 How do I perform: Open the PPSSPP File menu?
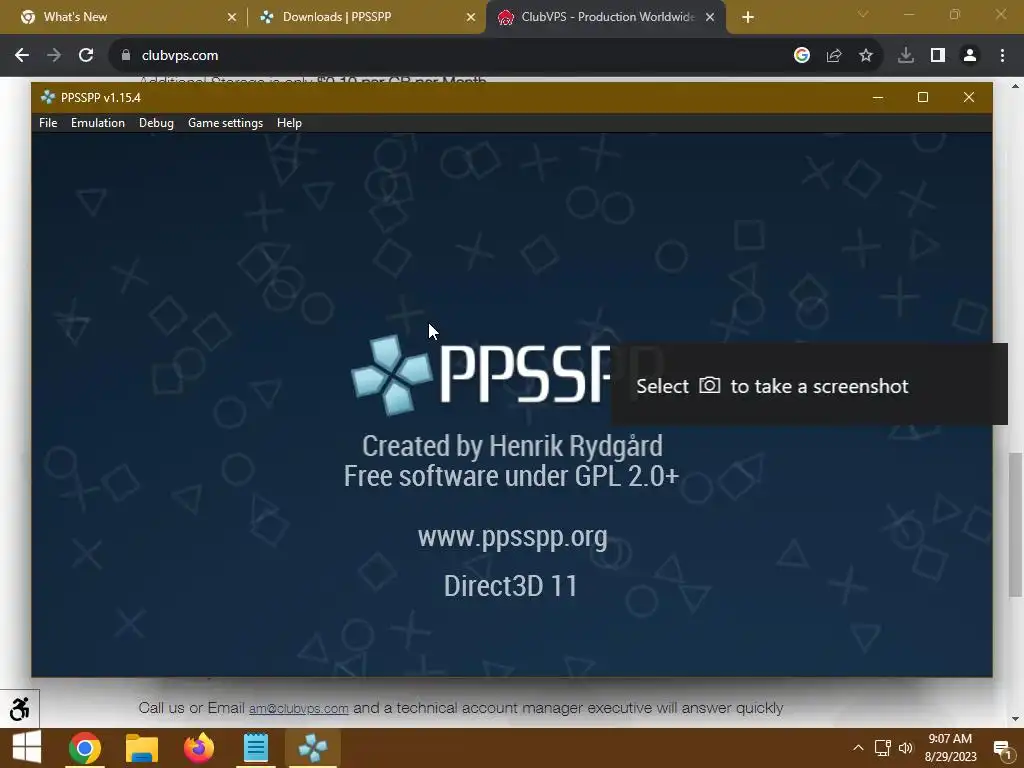[48, 123]
